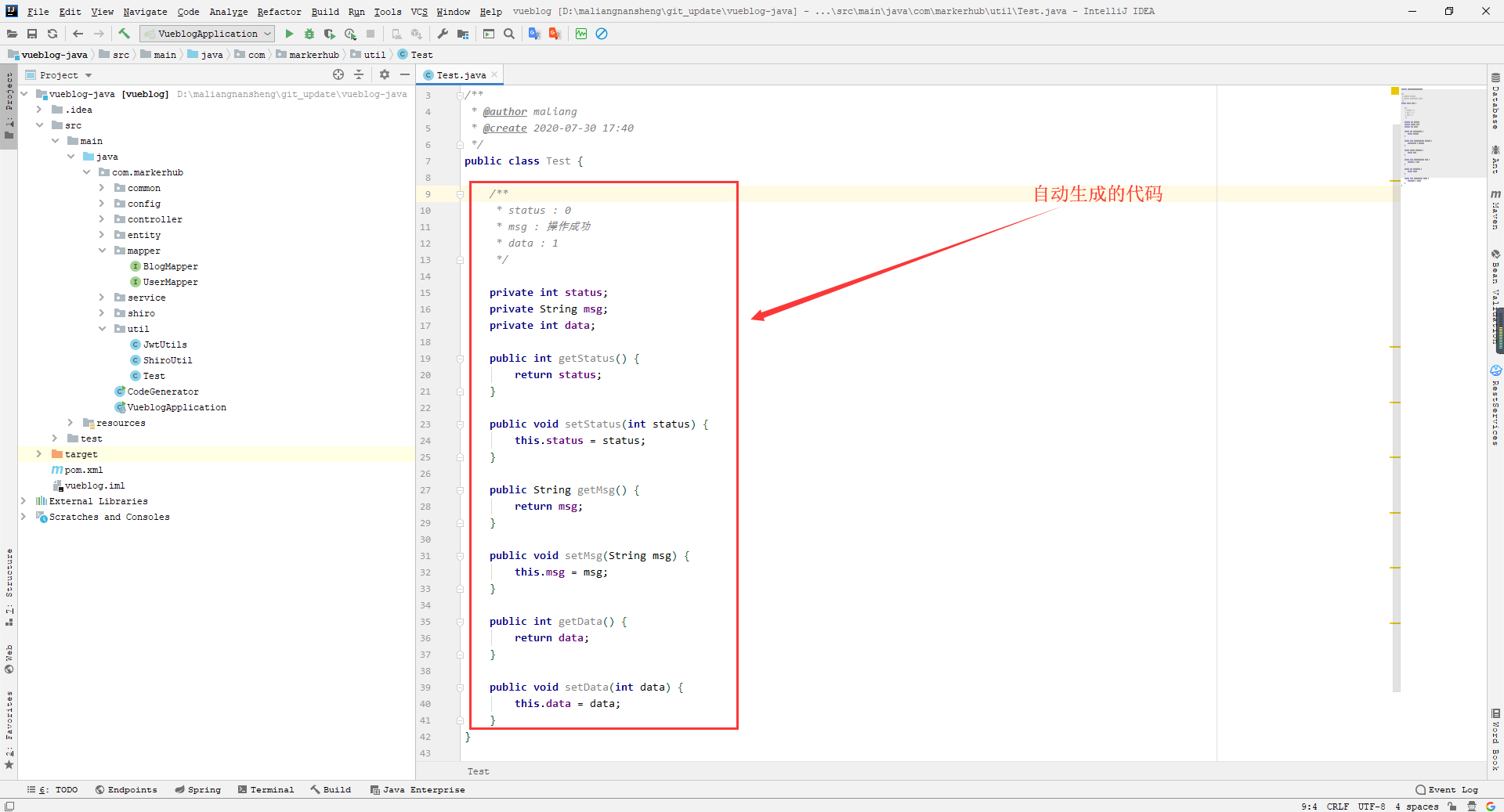The height and width of the screenshot is (812, 1504).
Task: Expand the .idea folder
Action: pos(39,110)
